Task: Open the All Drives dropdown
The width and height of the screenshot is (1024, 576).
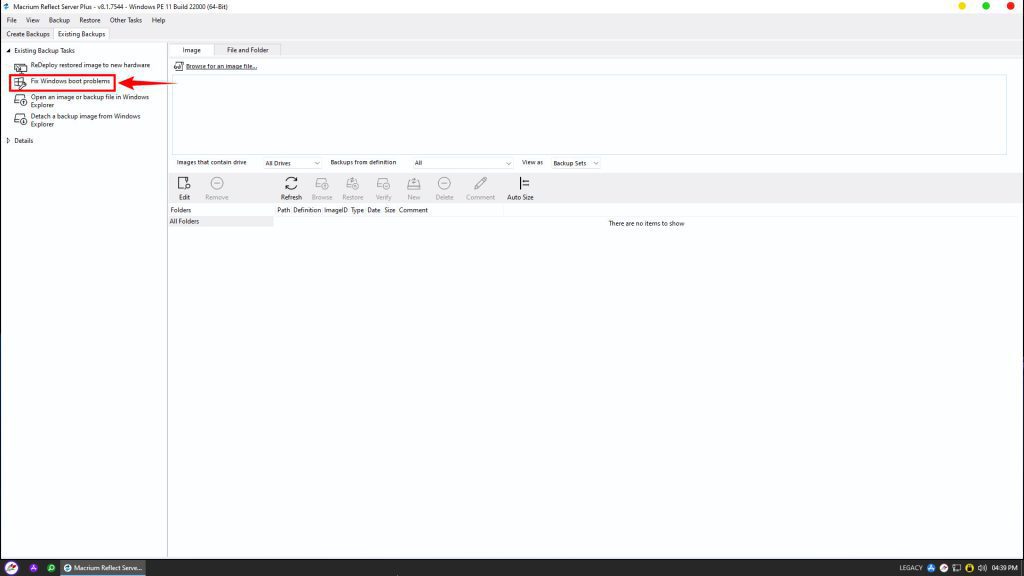Action: pos(292,163)
